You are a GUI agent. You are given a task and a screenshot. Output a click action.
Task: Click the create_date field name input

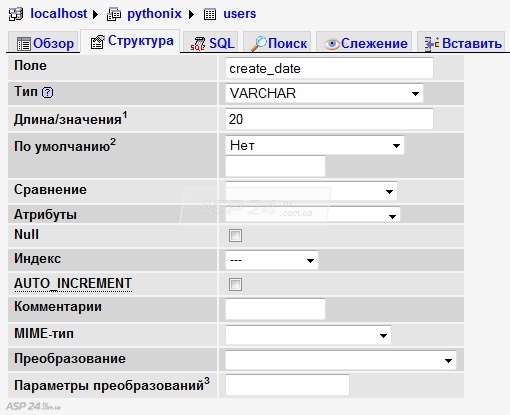329,68
